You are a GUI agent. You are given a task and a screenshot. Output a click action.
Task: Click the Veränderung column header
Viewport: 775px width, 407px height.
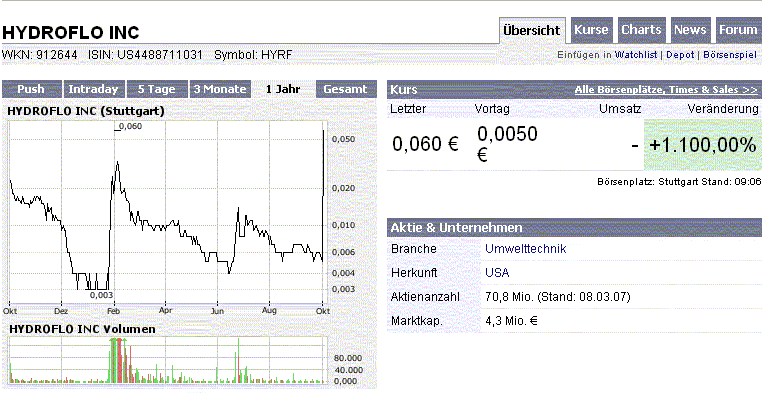pyautogui.click(x=723, y=109)
